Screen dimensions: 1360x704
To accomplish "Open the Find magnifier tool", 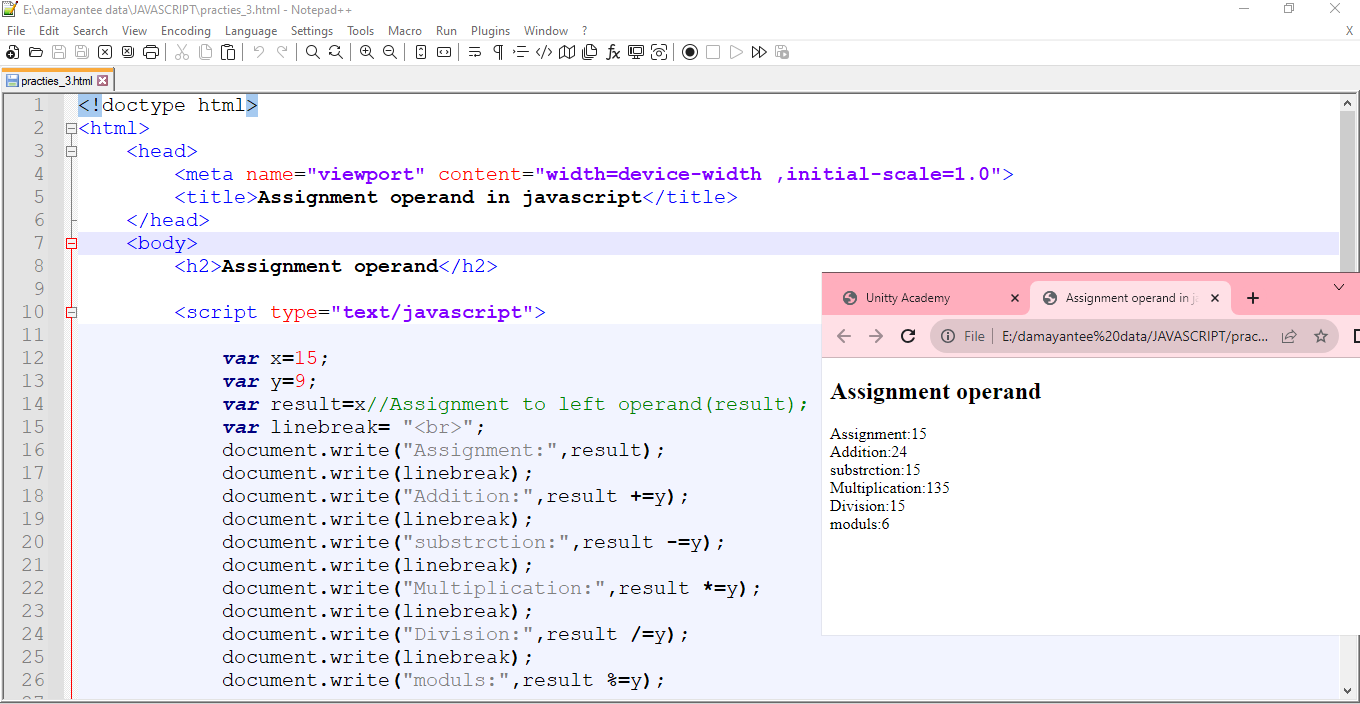I will coord(313,52).
